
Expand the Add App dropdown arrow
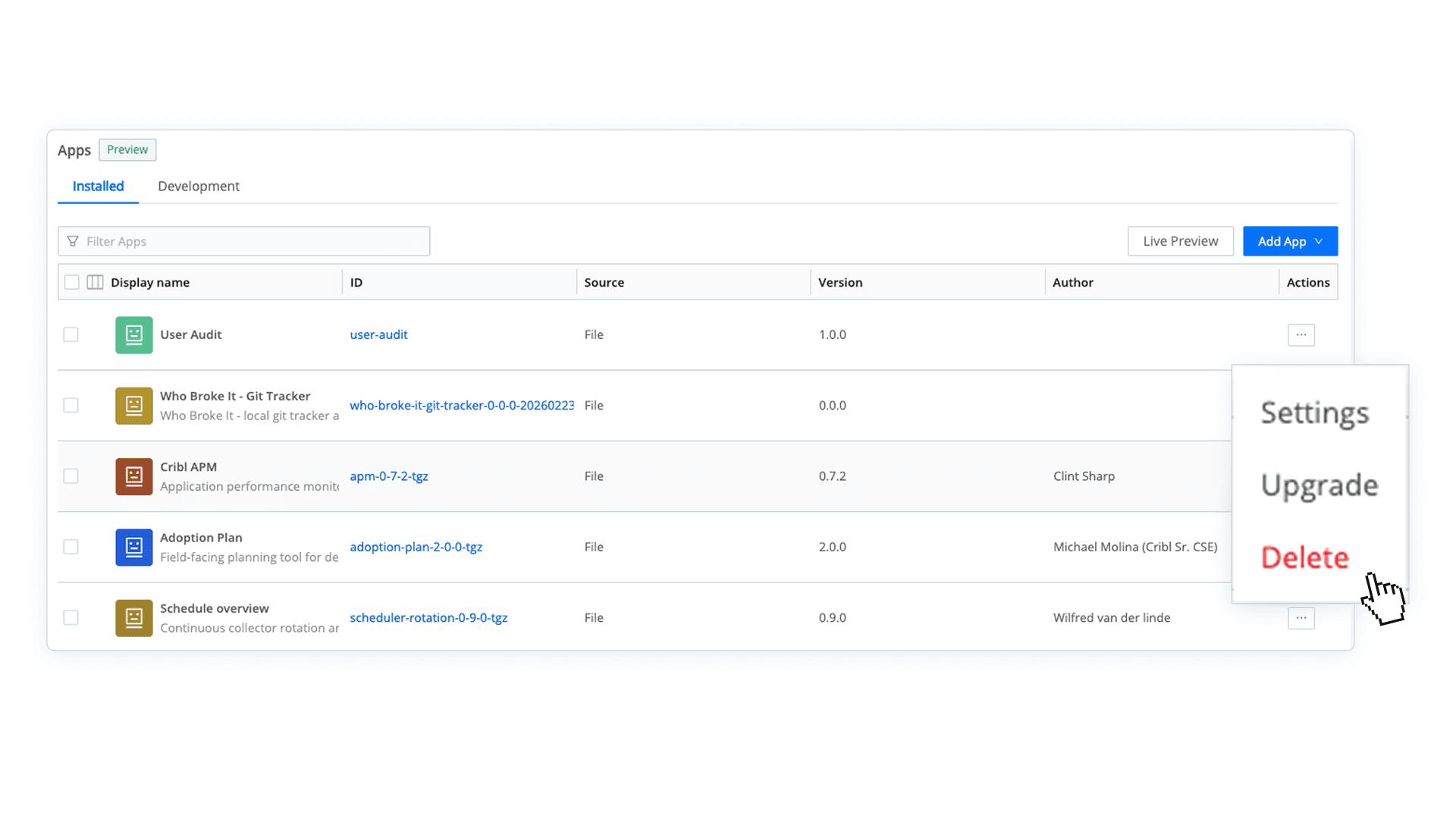tap(1319, 241)
